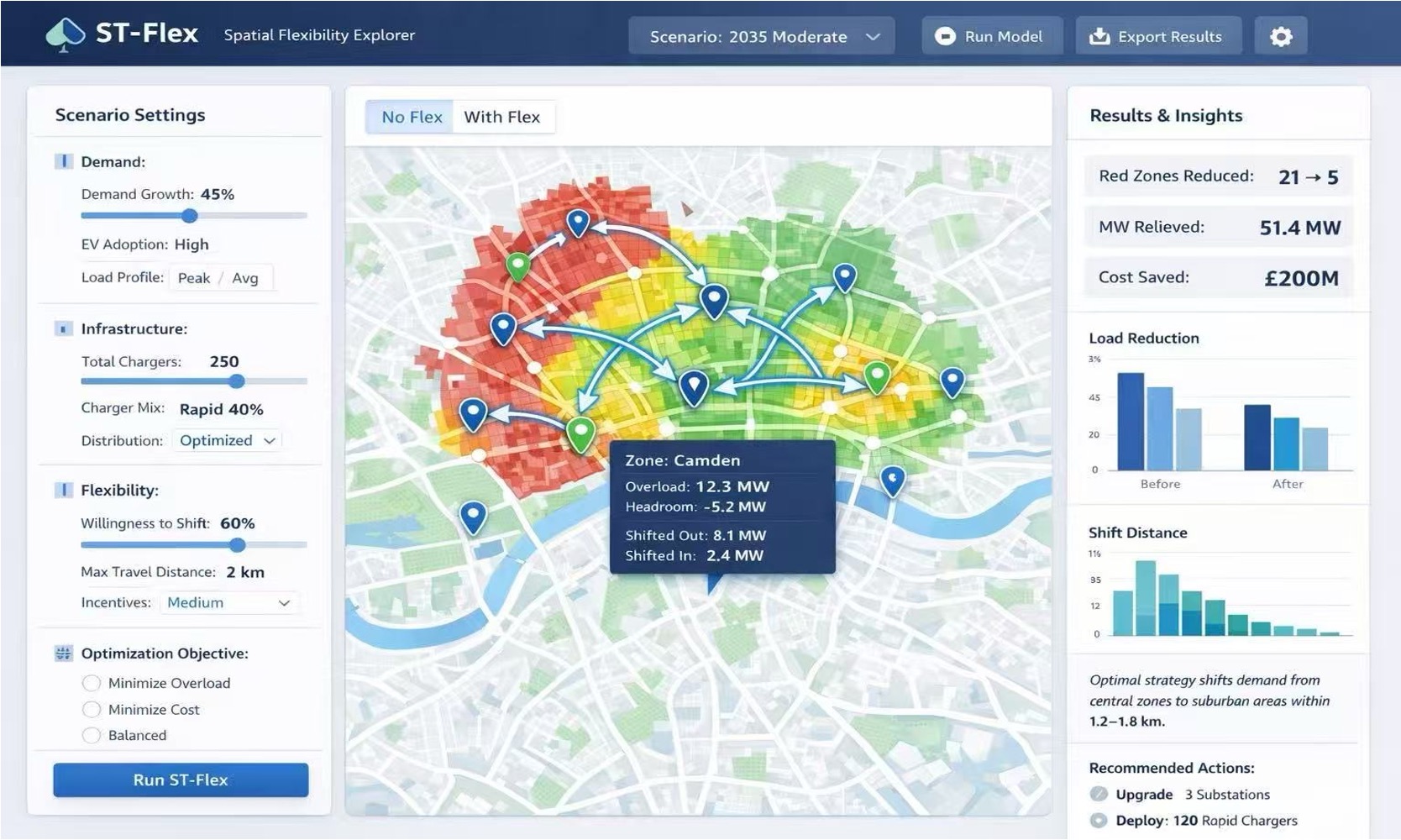Select the green pin above the Camden tooltip

tap(580, 433)
